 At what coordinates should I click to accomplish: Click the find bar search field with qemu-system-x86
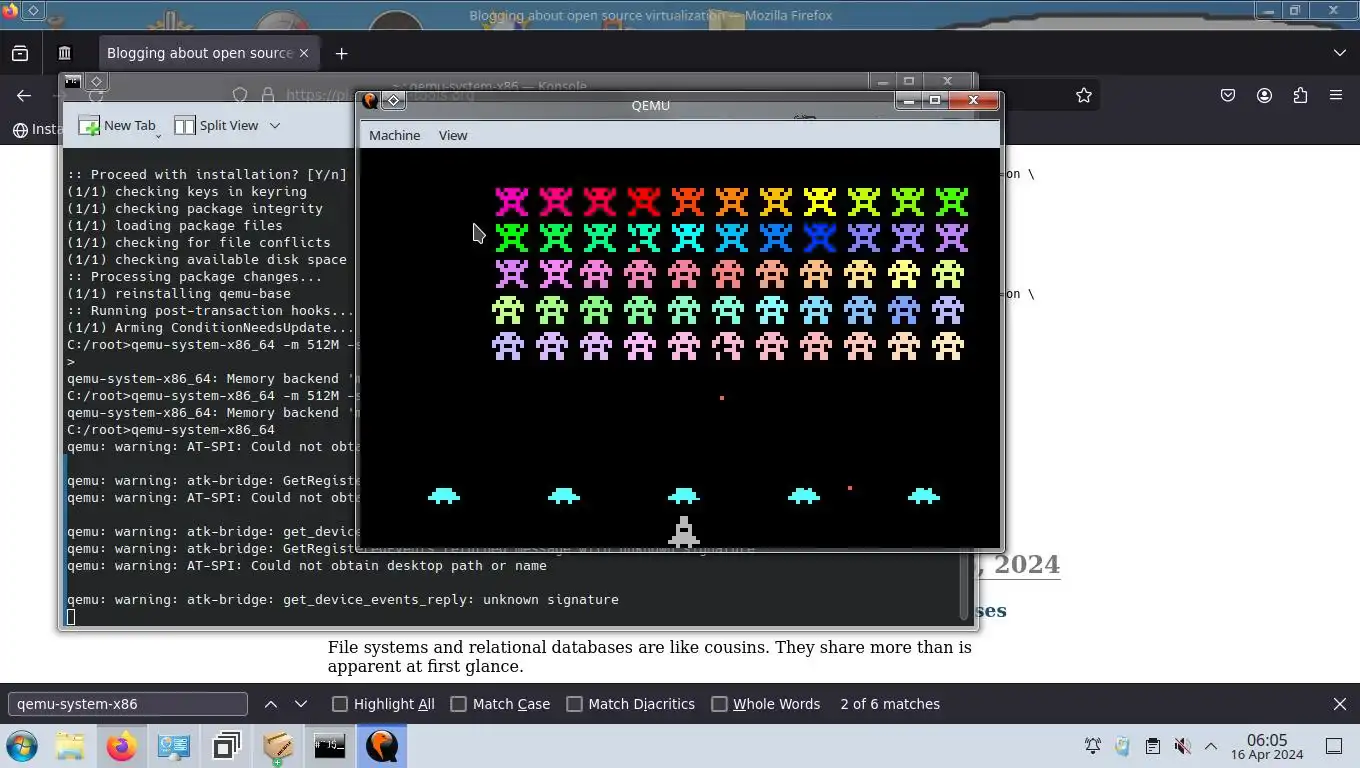click(x=127, y=704)
